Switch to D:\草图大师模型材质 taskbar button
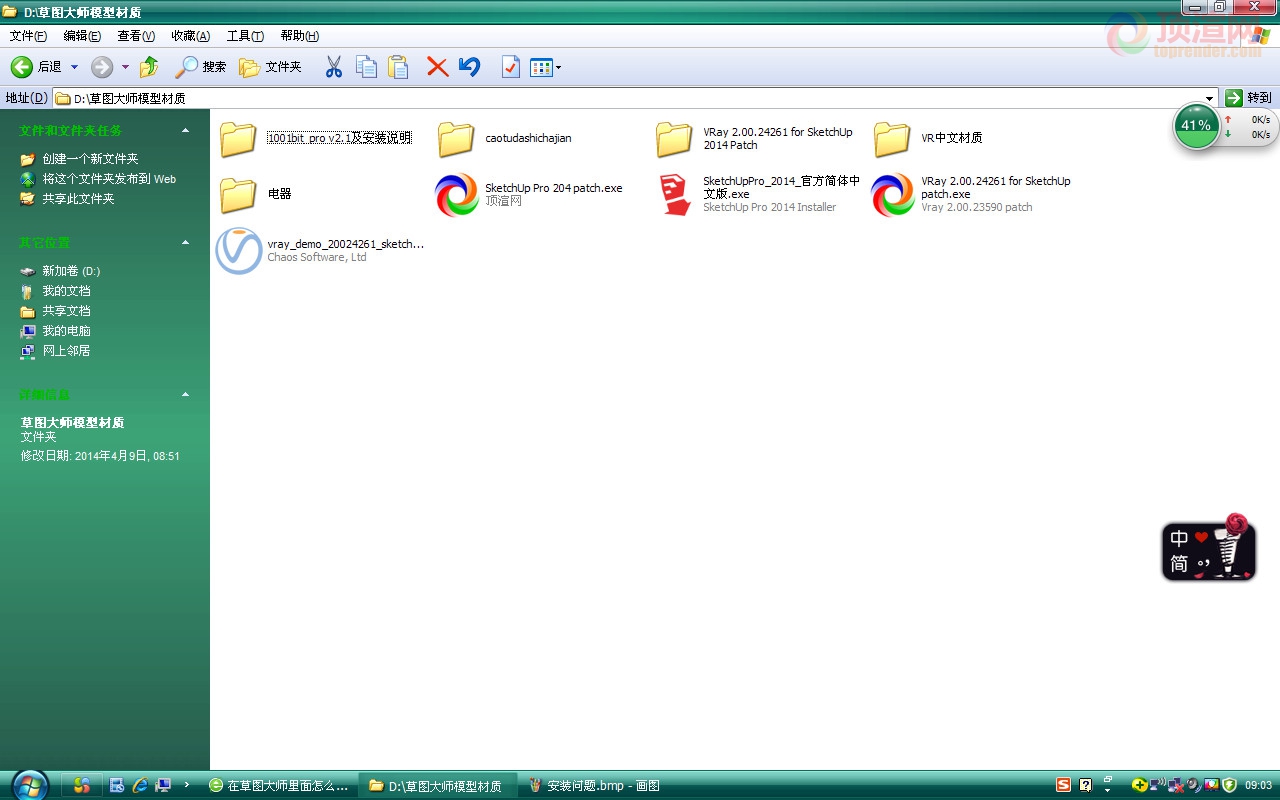The height and width of the screenshot is (800, 1280). coord(438,786)
